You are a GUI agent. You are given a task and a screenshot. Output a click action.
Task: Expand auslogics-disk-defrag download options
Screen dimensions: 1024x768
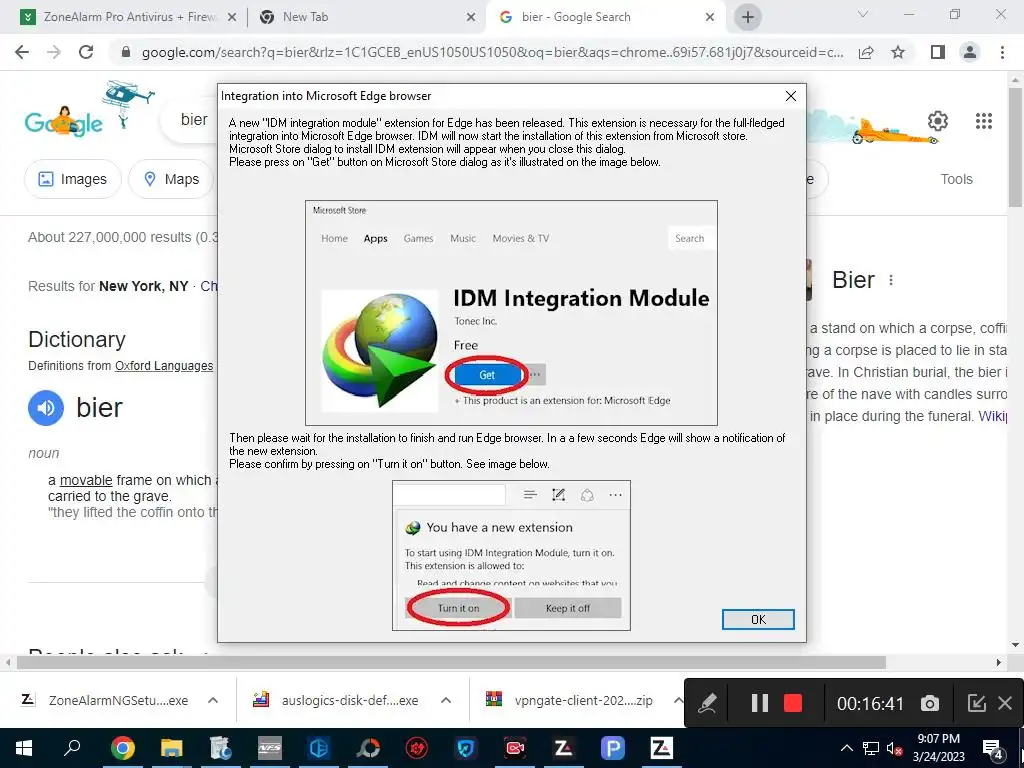click(446, 700)
